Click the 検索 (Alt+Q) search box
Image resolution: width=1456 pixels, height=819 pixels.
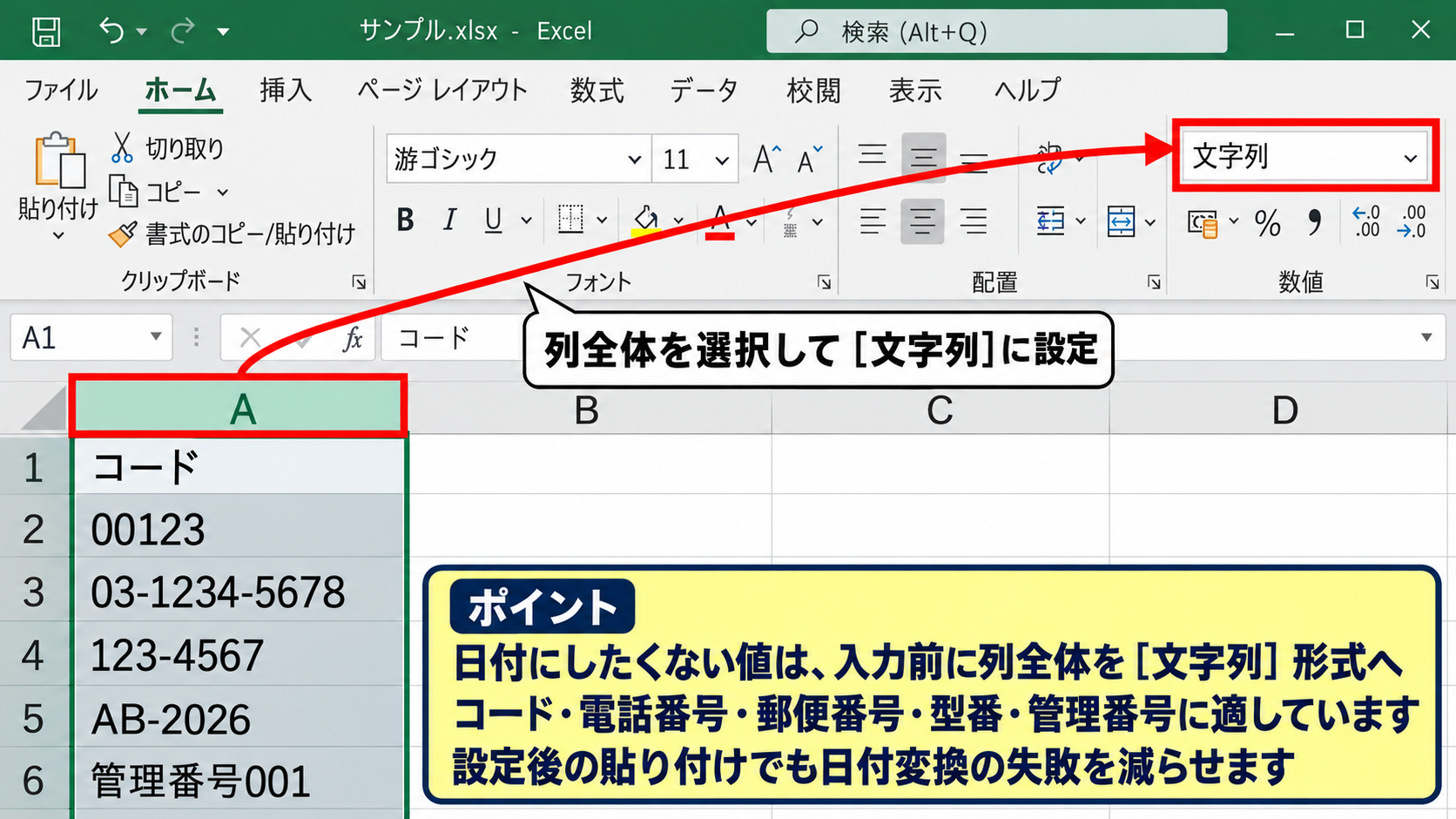tap(996, 31)
